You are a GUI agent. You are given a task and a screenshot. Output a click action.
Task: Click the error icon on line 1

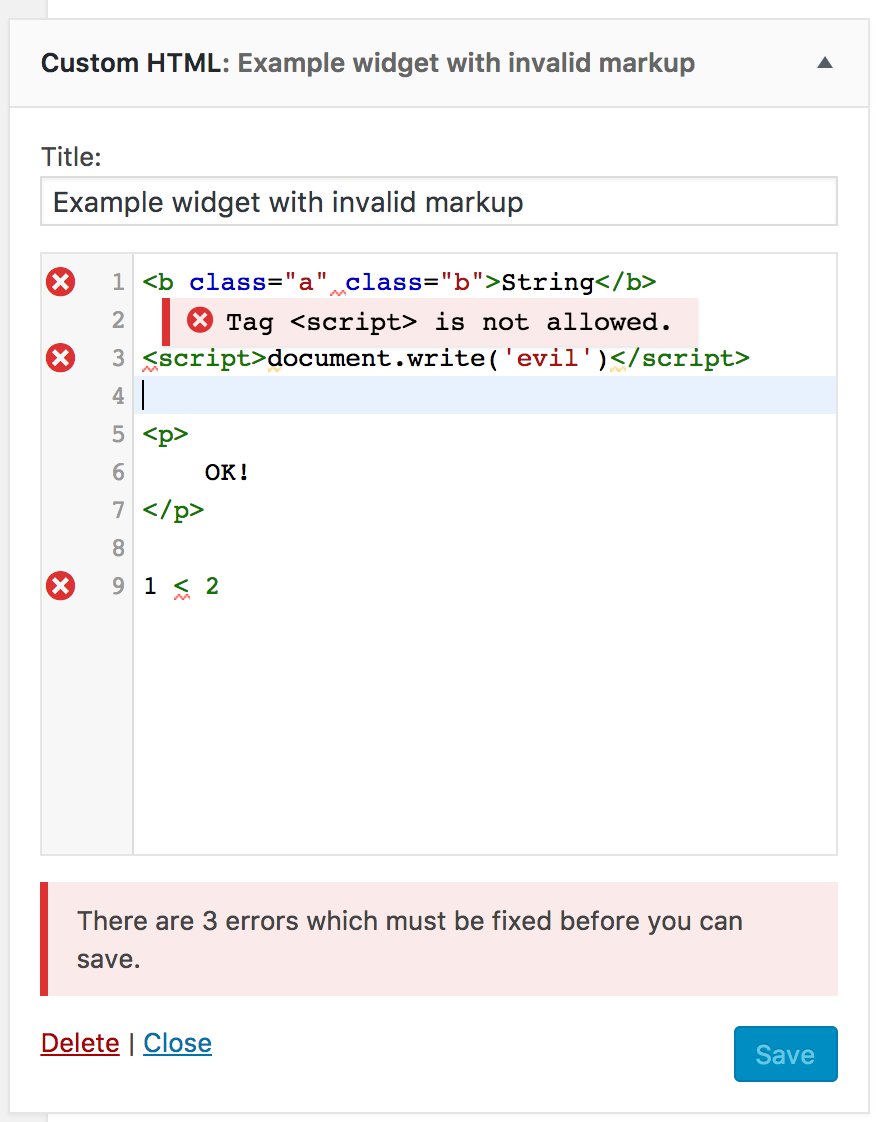click(x=60, y=282)
